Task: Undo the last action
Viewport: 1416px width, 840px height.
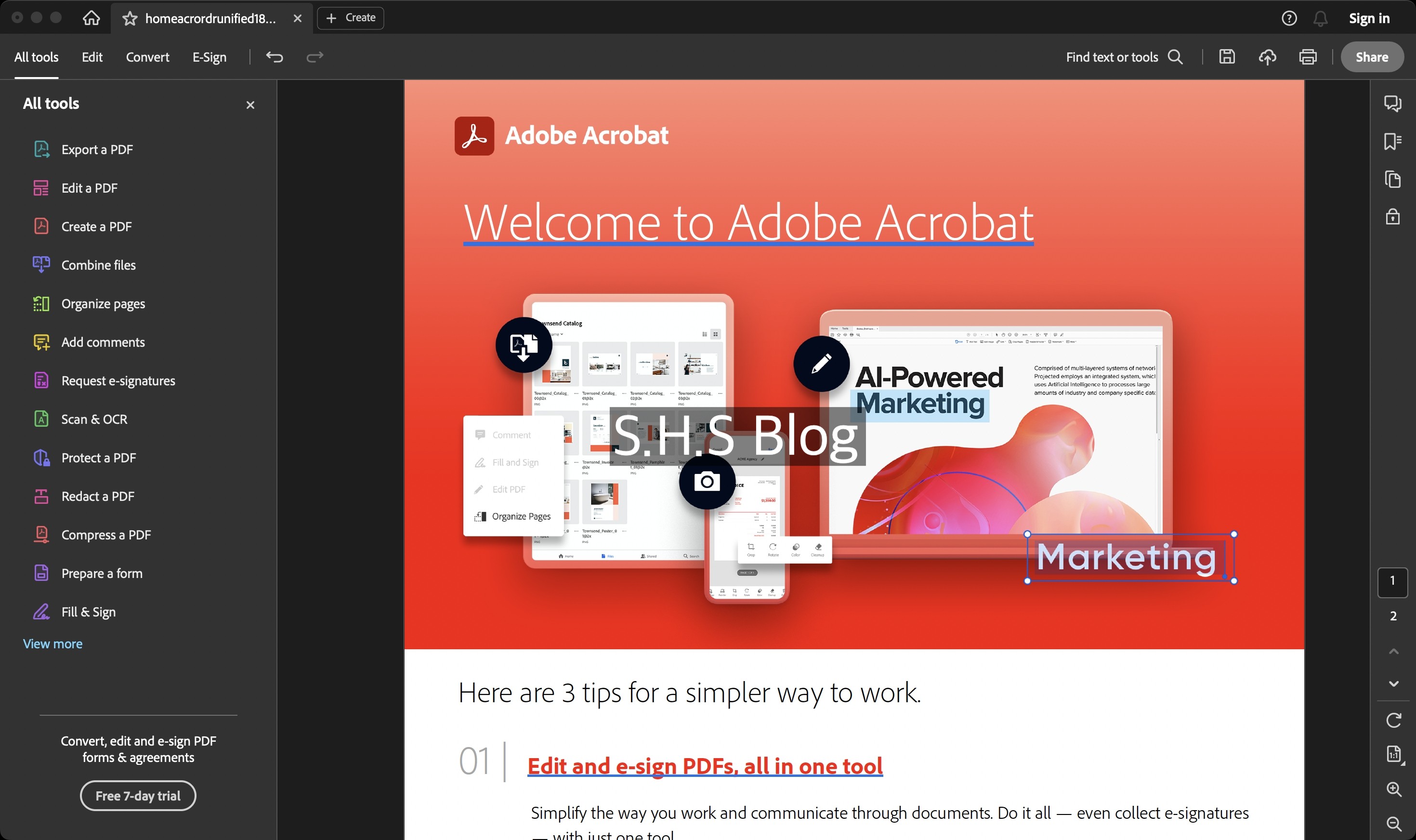Action: pyautogui.click(x=275, y=57)
